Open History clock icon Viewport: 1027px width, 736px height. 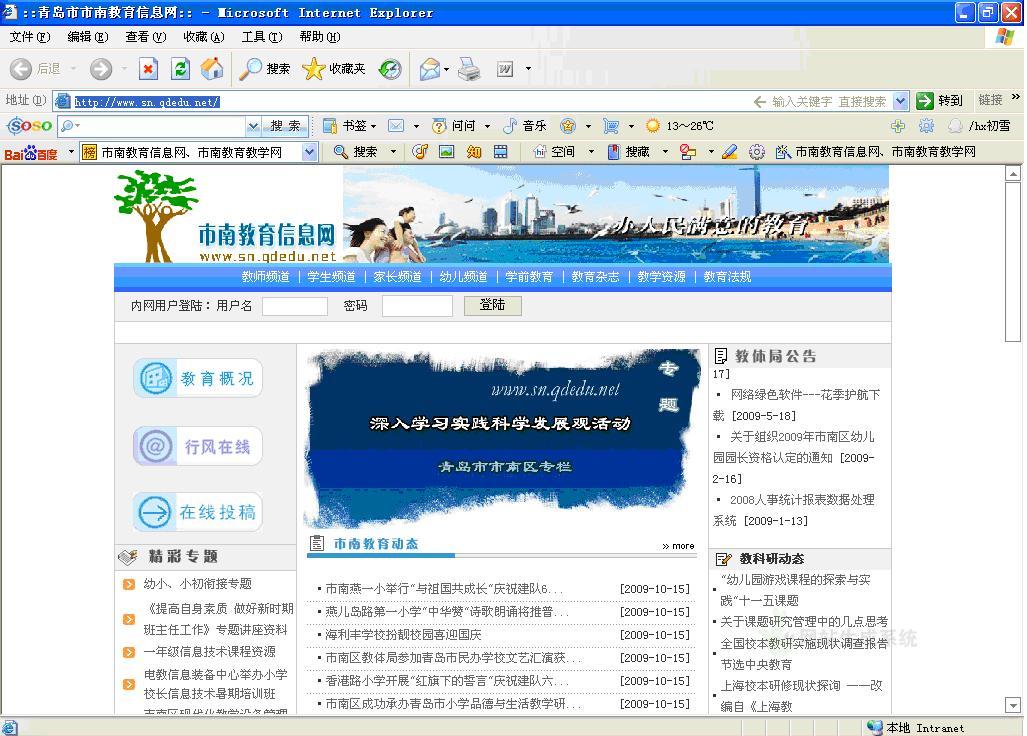coord(390,69)
